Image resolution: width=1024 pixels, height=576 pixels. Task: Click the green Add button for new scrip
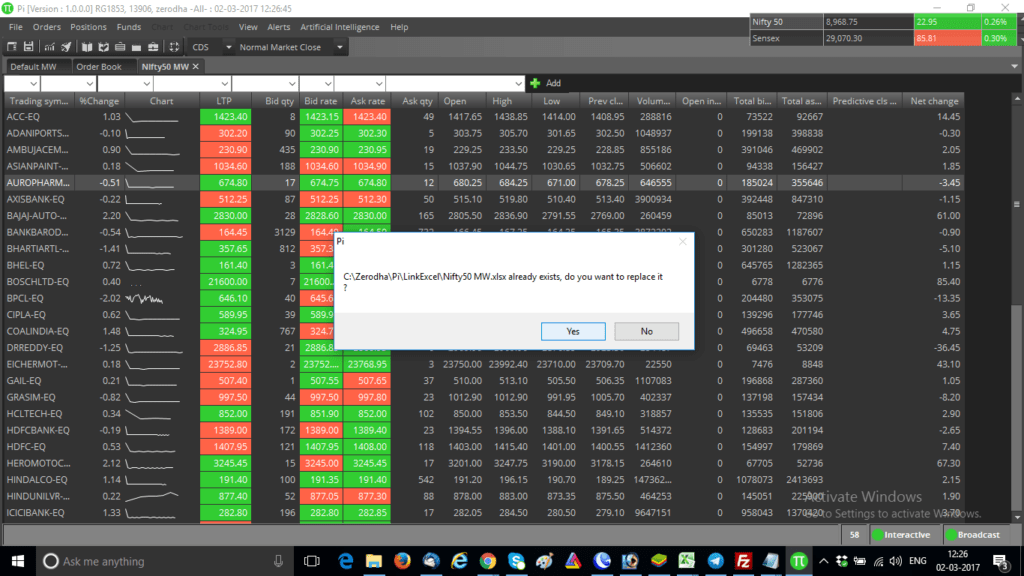[533, 83]
